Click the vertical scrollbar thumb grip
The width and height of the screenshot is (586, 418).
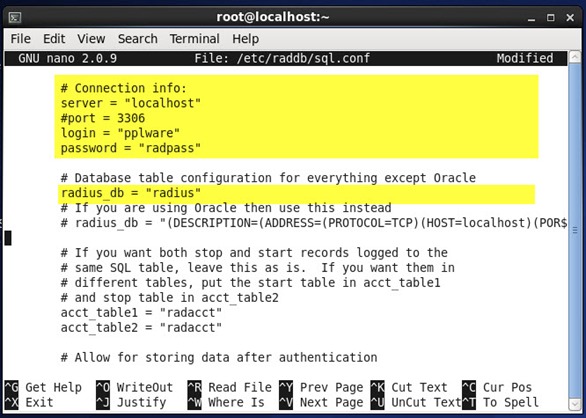click(x=575, y=231)
